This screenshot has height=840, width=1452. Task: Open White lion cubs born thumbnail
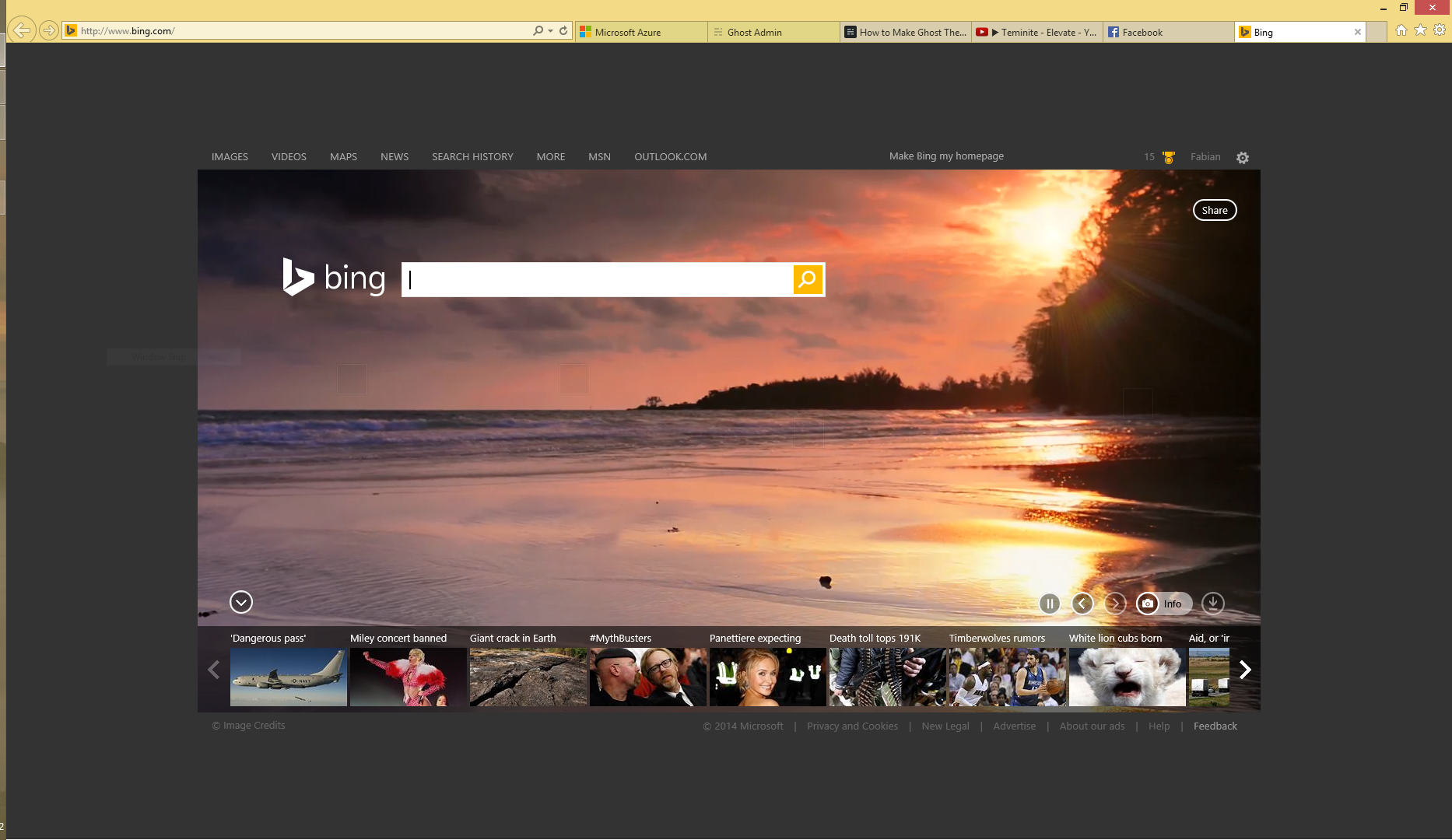click(x=1128, y=677)
